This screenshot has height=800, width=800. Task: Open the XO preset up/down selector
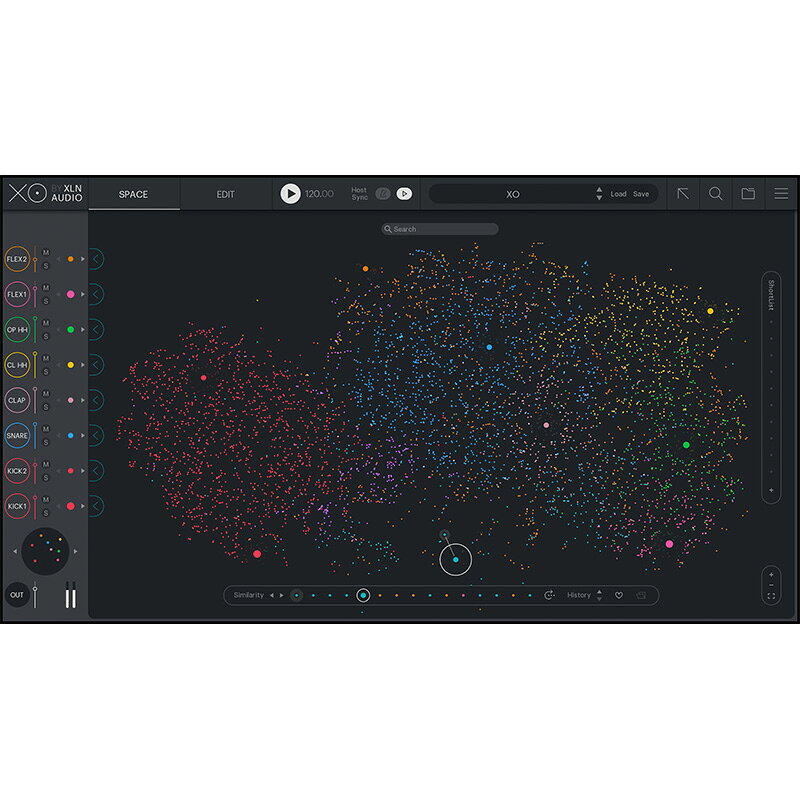[x=599, y=194]
